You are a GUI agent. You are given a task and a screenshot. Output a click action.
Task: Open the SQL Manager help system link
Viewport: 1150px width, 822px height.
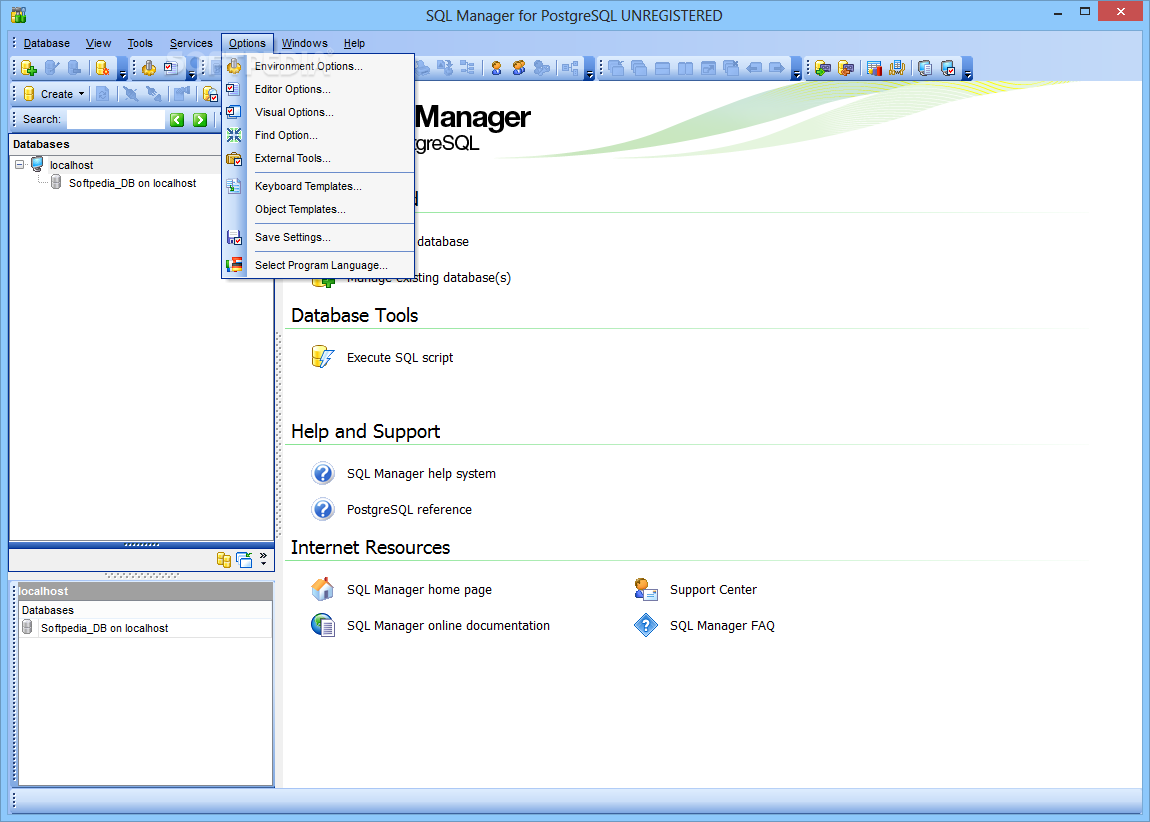(x=421, y=474)
